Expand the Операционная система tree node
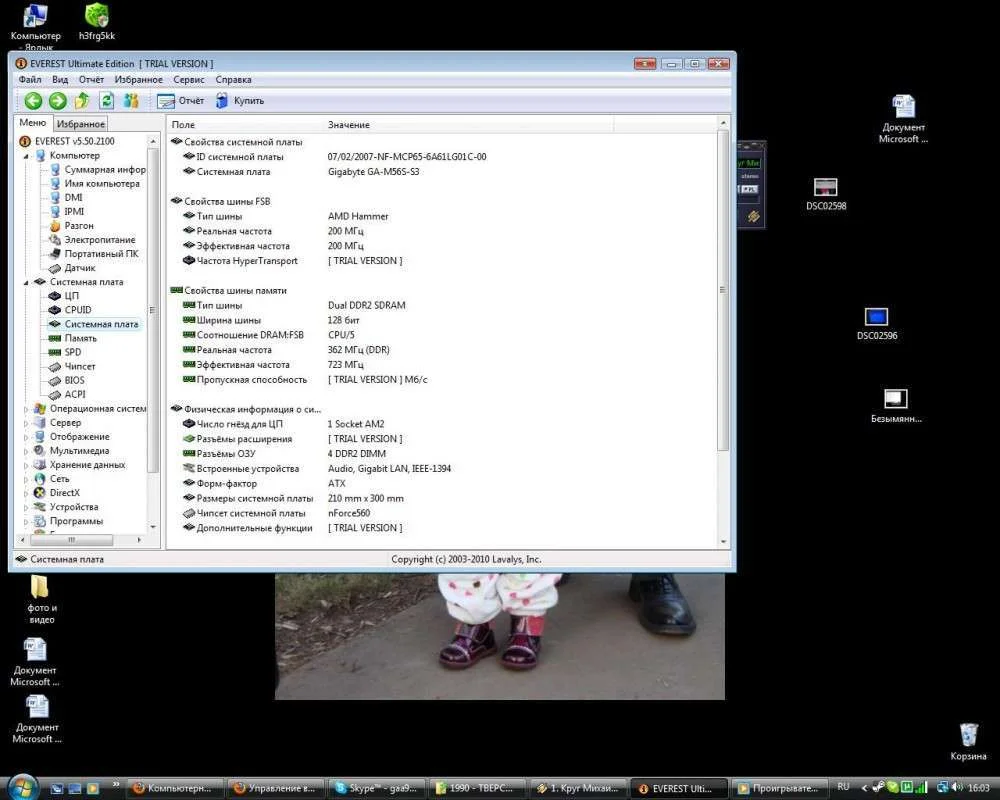The image size is (1000, 800). 26,409
